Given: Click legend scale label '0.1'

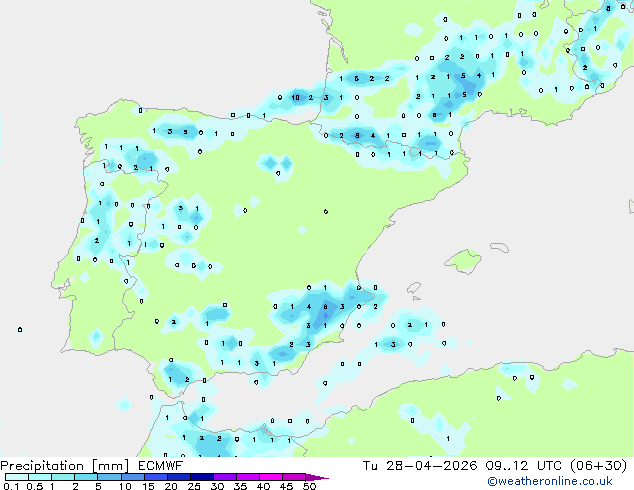Looking at the screenshot, I should pyautogui.click(x=11, y=486).
